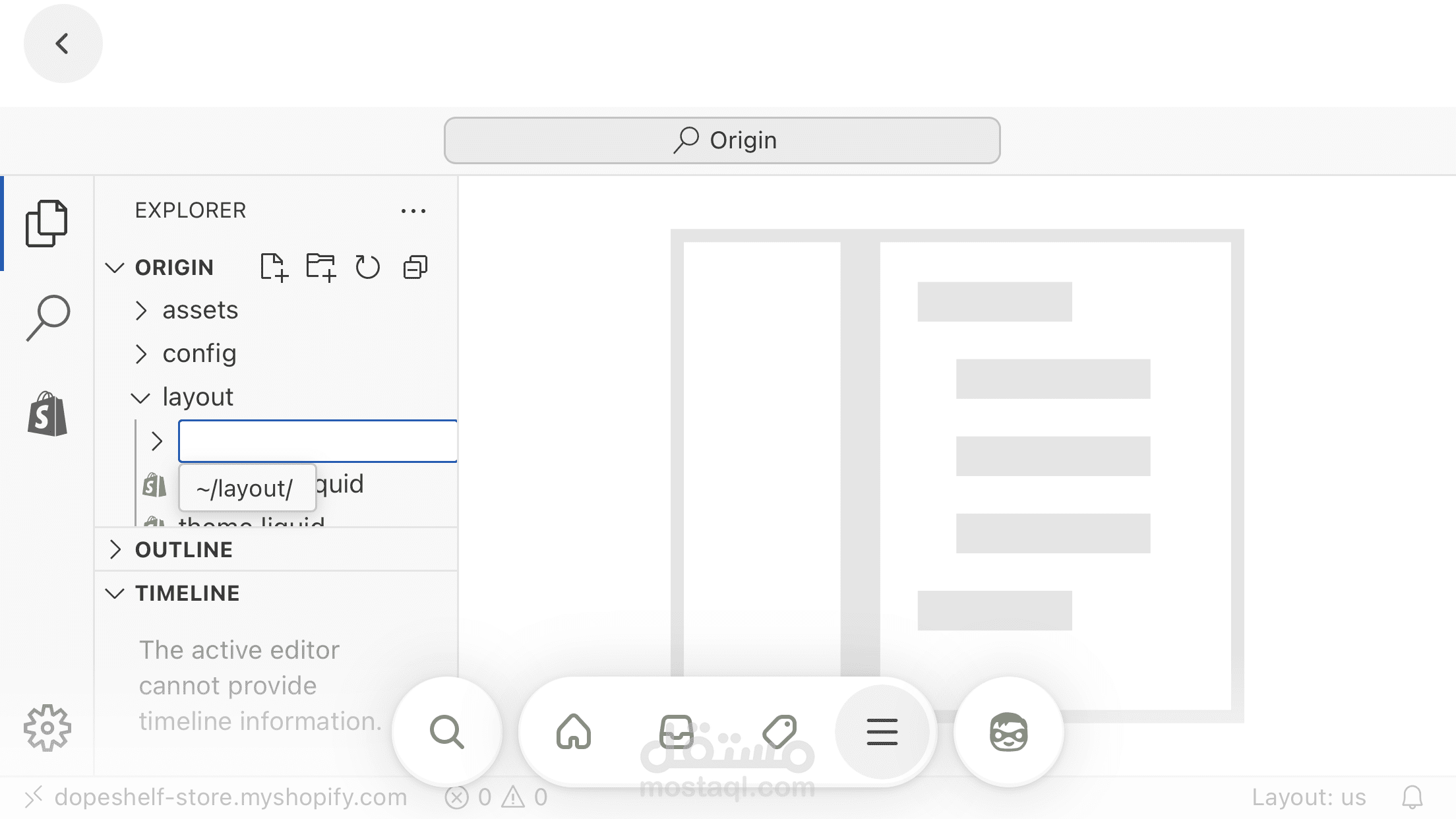
Task: Collapse the layout folder
Action: [197, 397]
